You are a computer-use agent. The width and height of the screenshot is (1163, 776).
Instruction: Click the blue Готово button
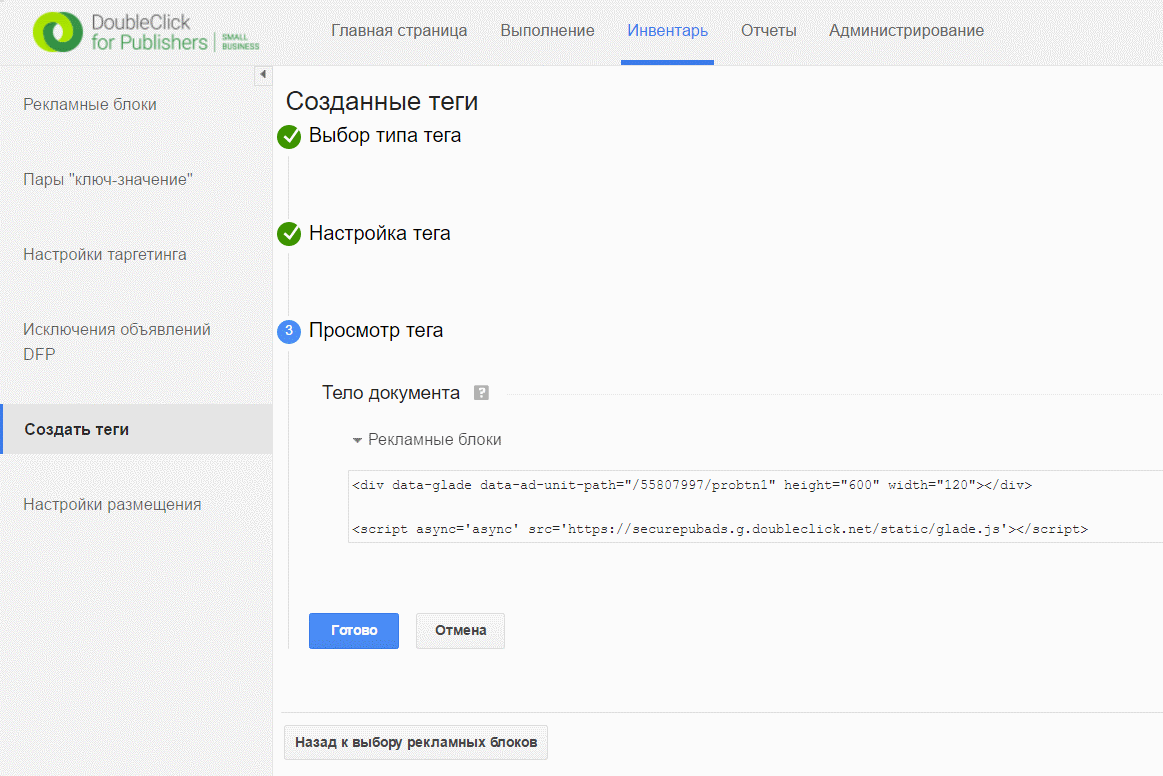354,631
